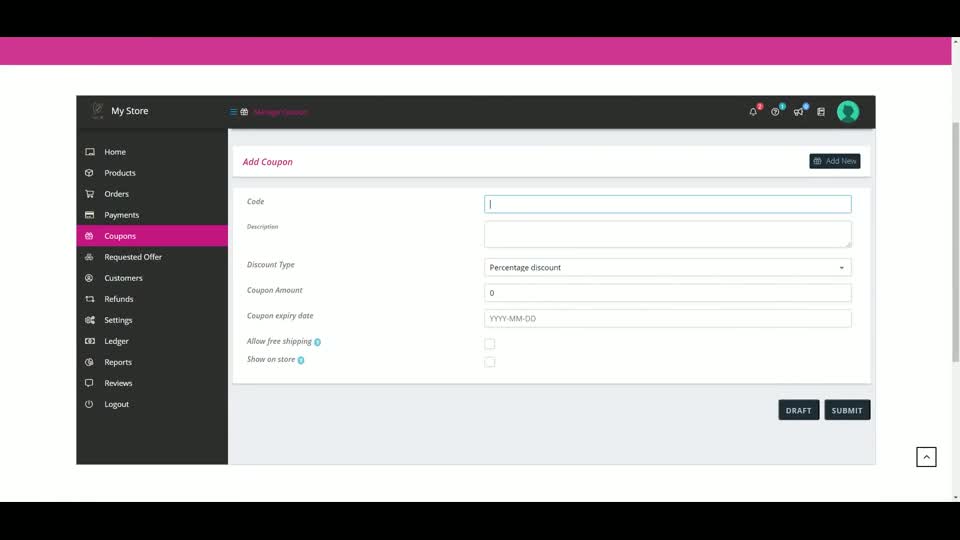Open the user profile avatar

click(x=848, y=111)
